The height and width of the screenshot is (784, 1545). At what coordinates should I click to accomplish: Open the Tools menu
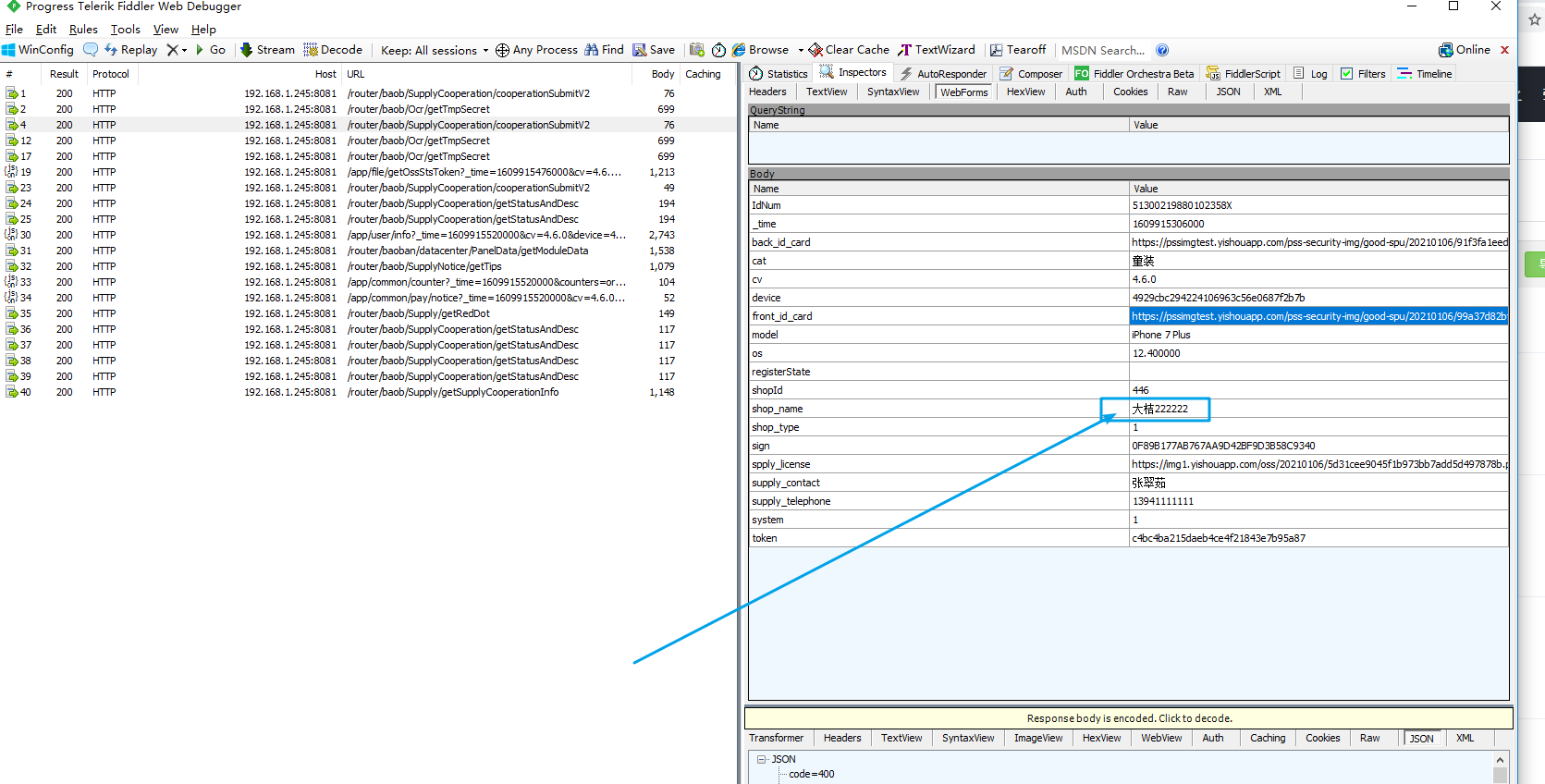tap(126, 30)
